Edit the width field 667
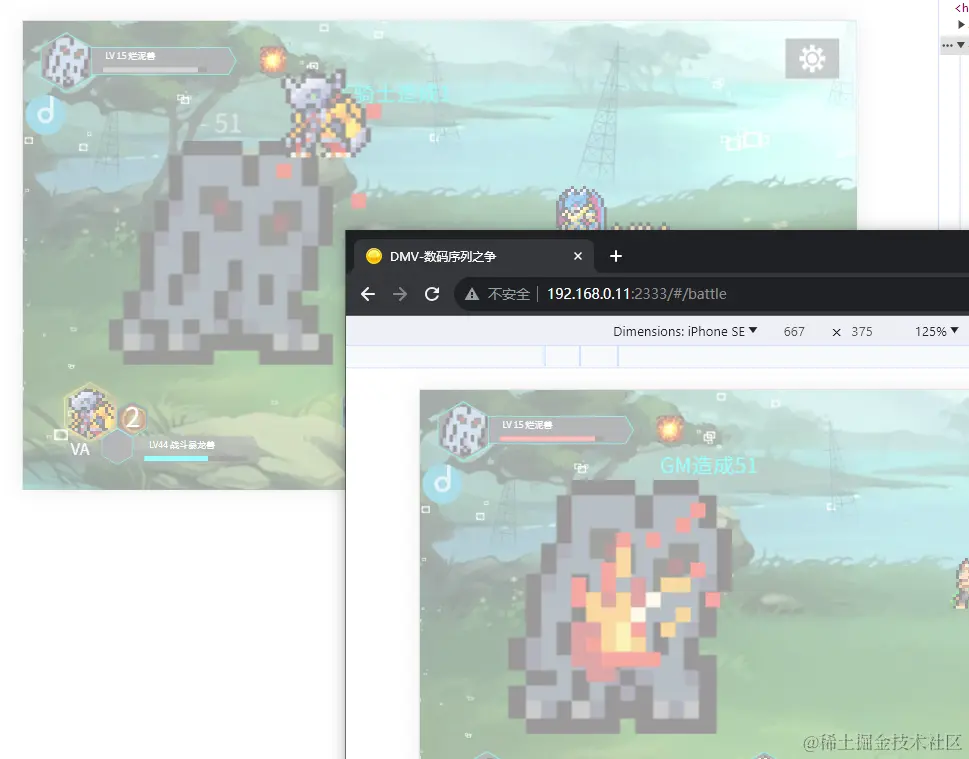This screenshot has height=759, width=969. [x=794, y=331]
